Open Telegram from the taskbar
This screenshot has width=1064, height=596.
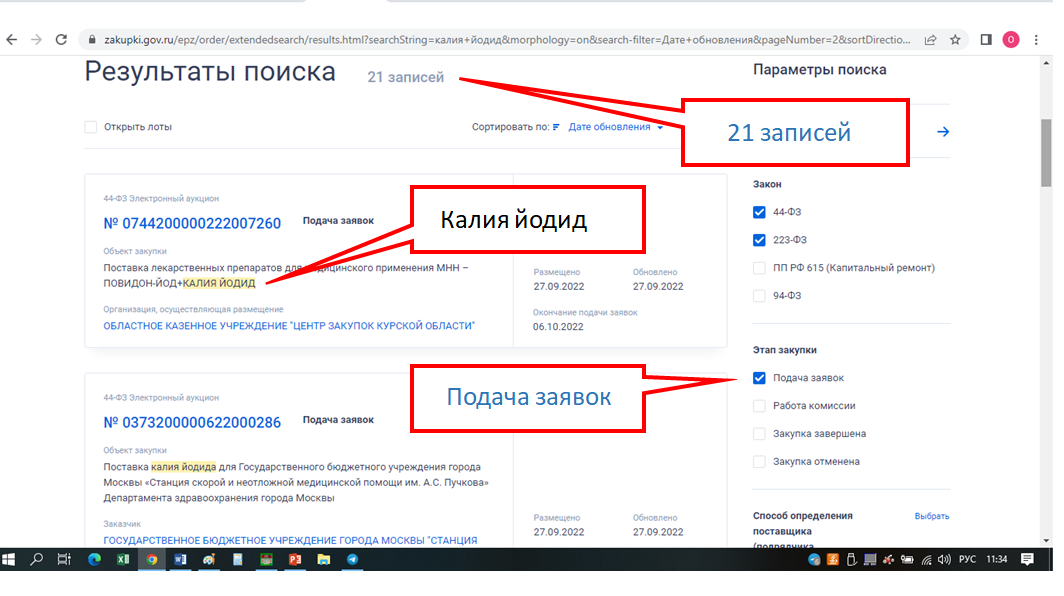[x=352, y=561]
